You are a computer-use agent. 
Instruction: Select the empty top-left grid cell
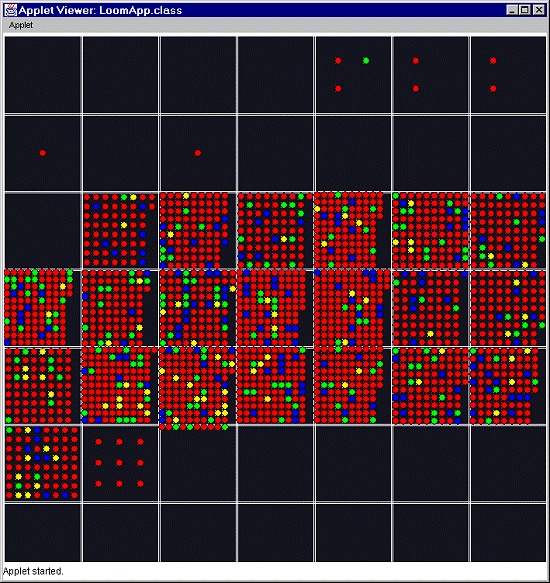pos(43,75)
